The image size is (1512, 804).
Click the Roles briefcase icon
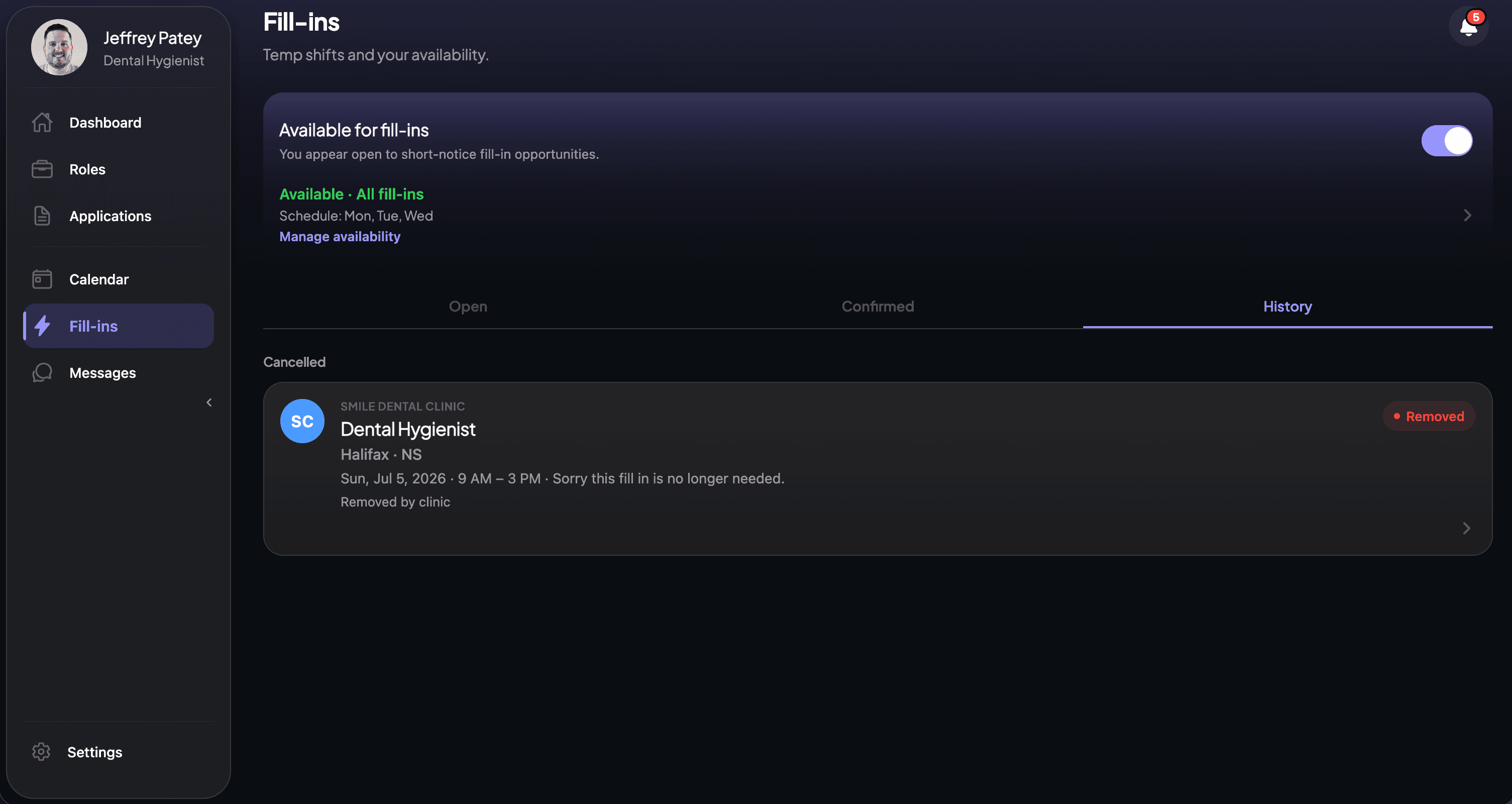click(x=42, y=169)
